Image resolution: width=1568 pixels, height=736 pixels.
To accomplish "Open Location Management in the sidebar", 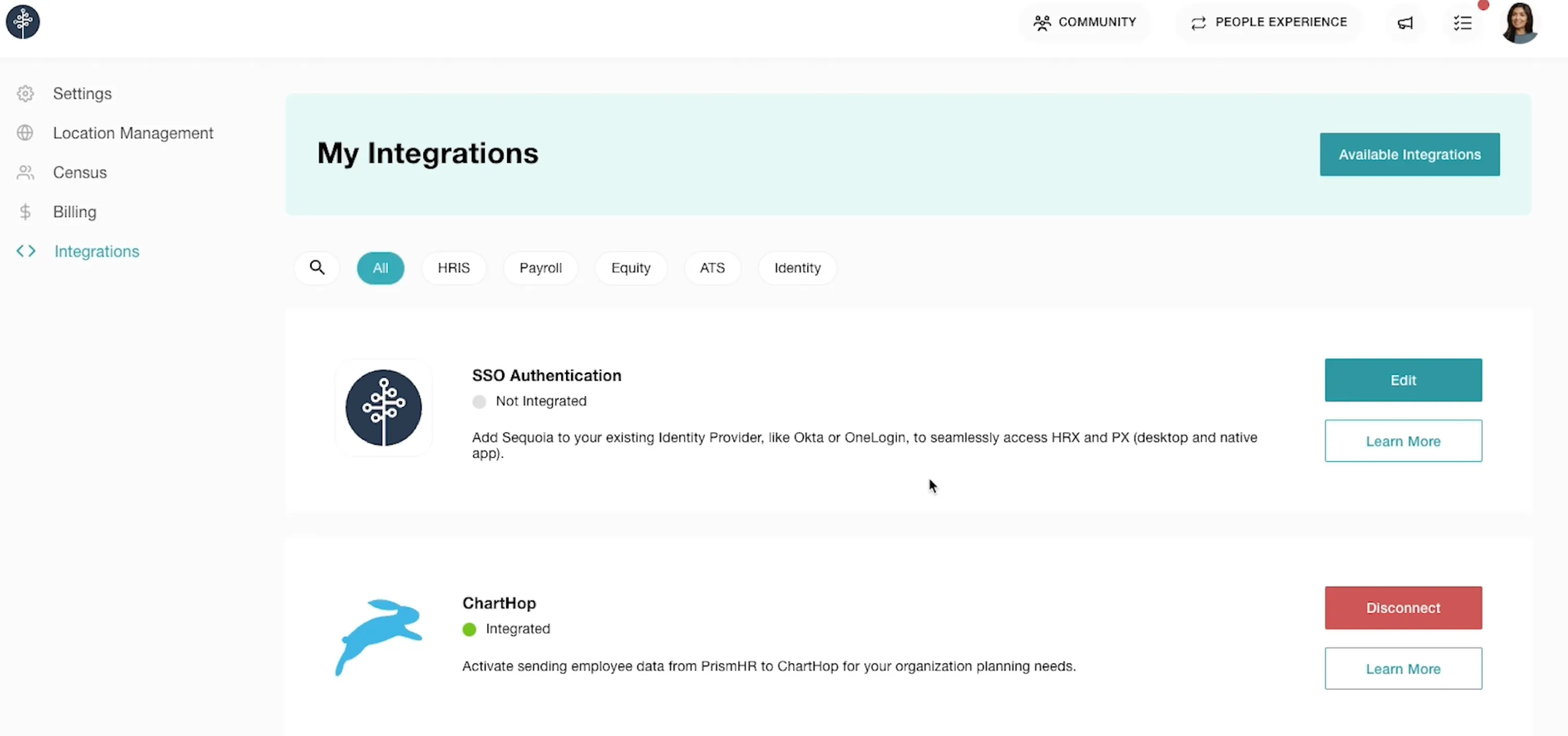I will (133, 133).
